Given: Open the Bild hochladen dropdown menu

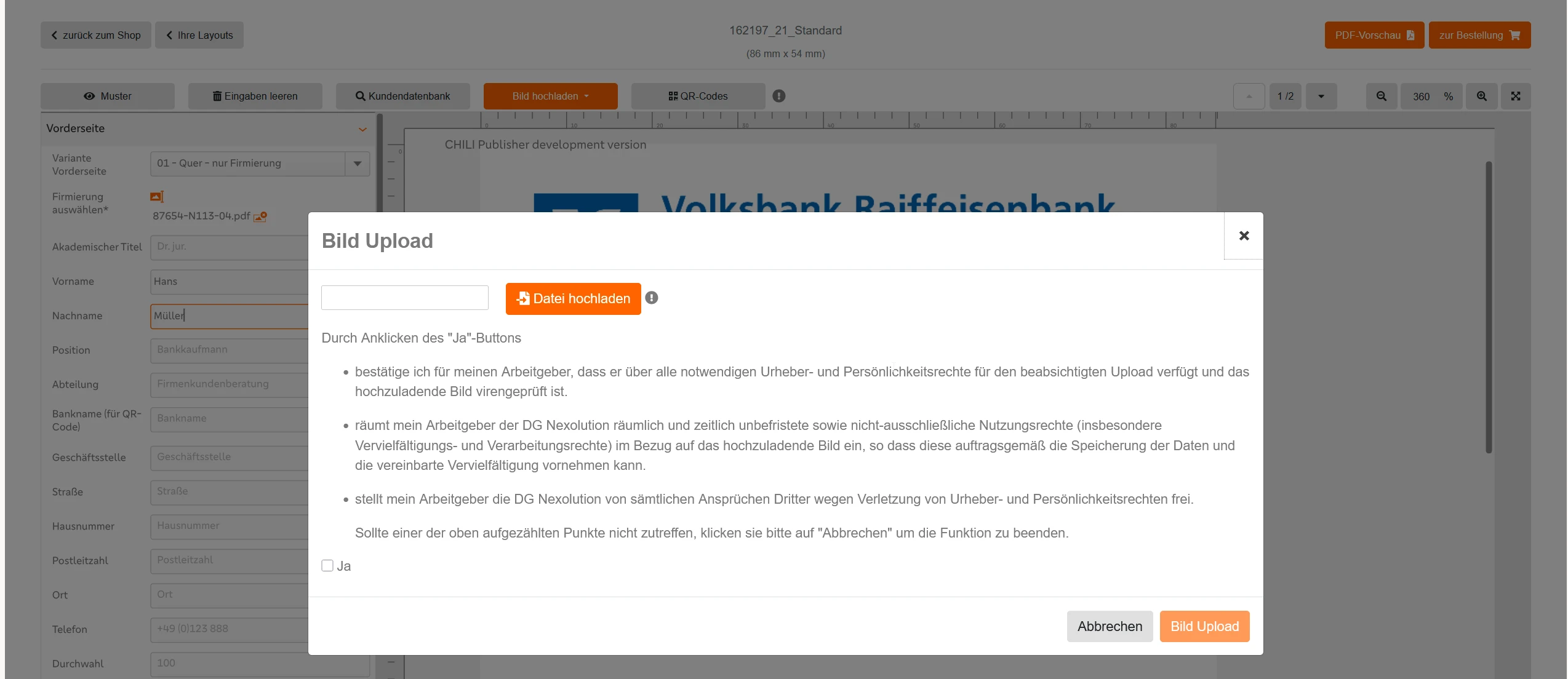Looking at the screenshot, I should point(550,96).
